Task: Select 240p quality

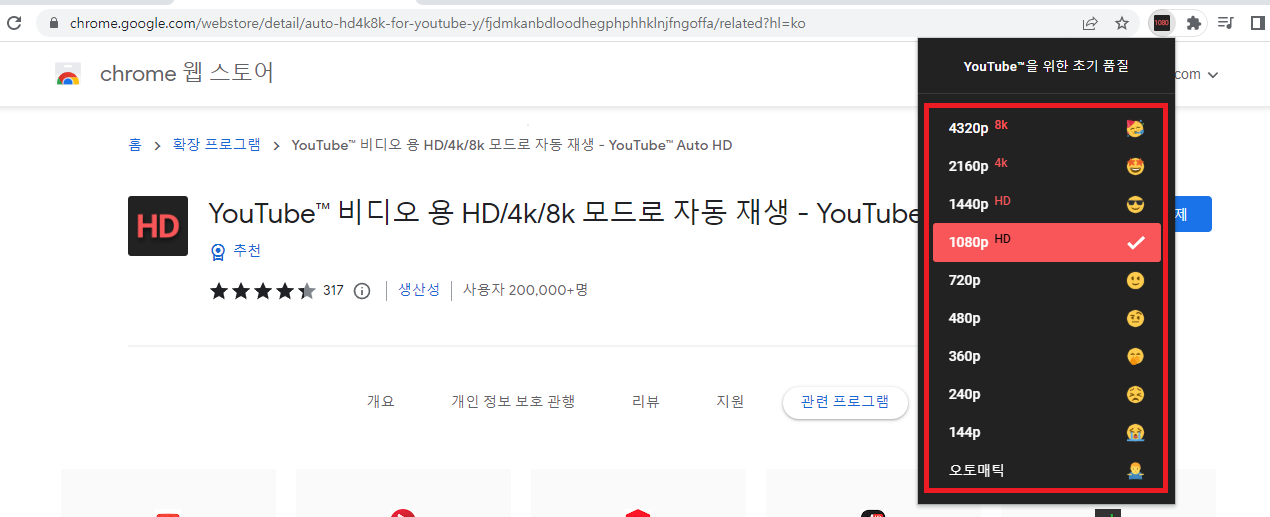Action: point(1046,394)
